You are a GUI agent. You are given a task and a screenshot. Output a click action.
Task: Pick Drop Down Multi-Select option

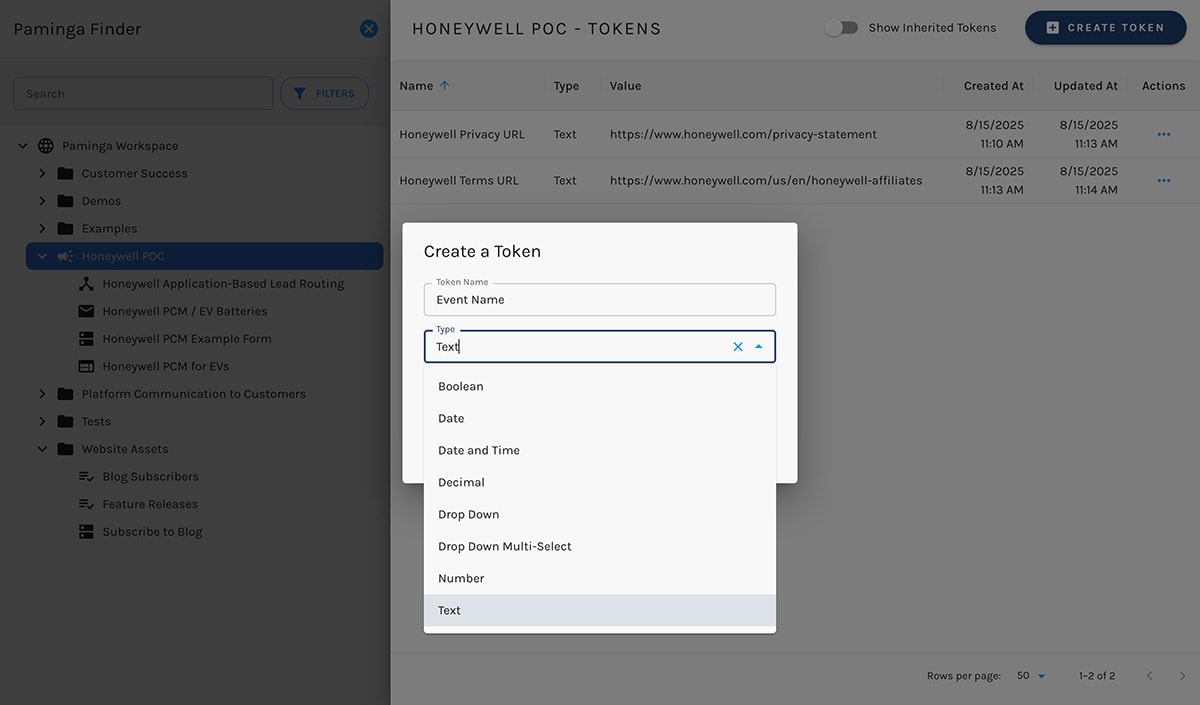point(600,546)
